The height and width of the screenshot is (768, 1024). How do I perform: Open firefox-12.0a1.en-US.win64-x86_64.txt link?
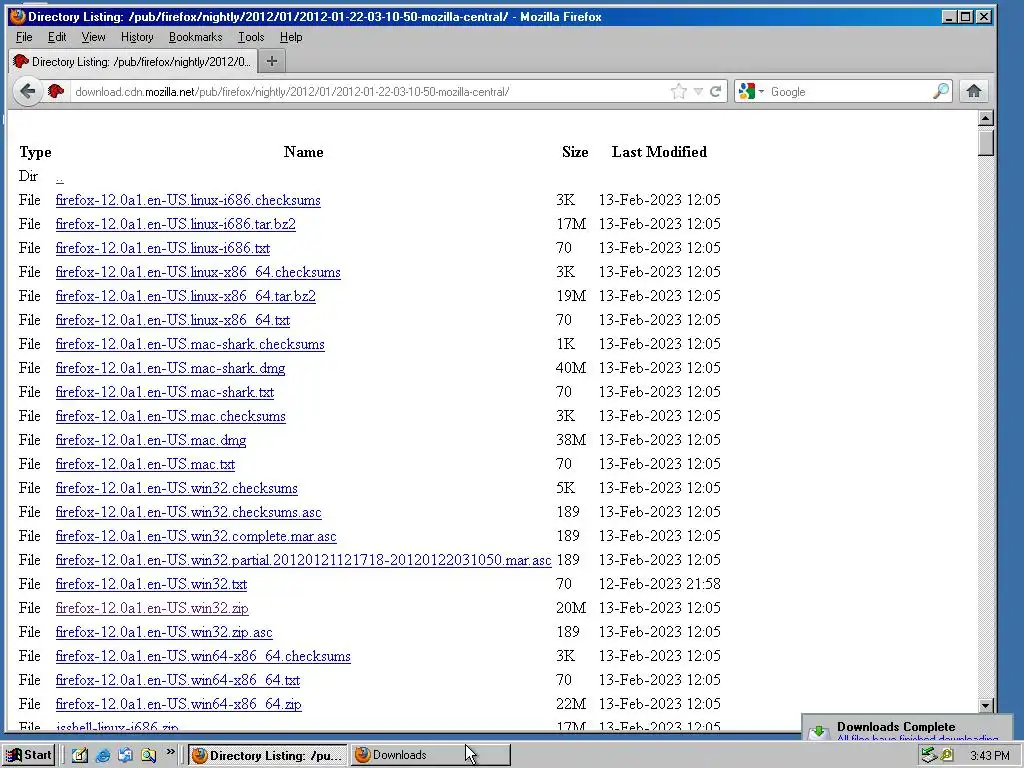point(178,680)
